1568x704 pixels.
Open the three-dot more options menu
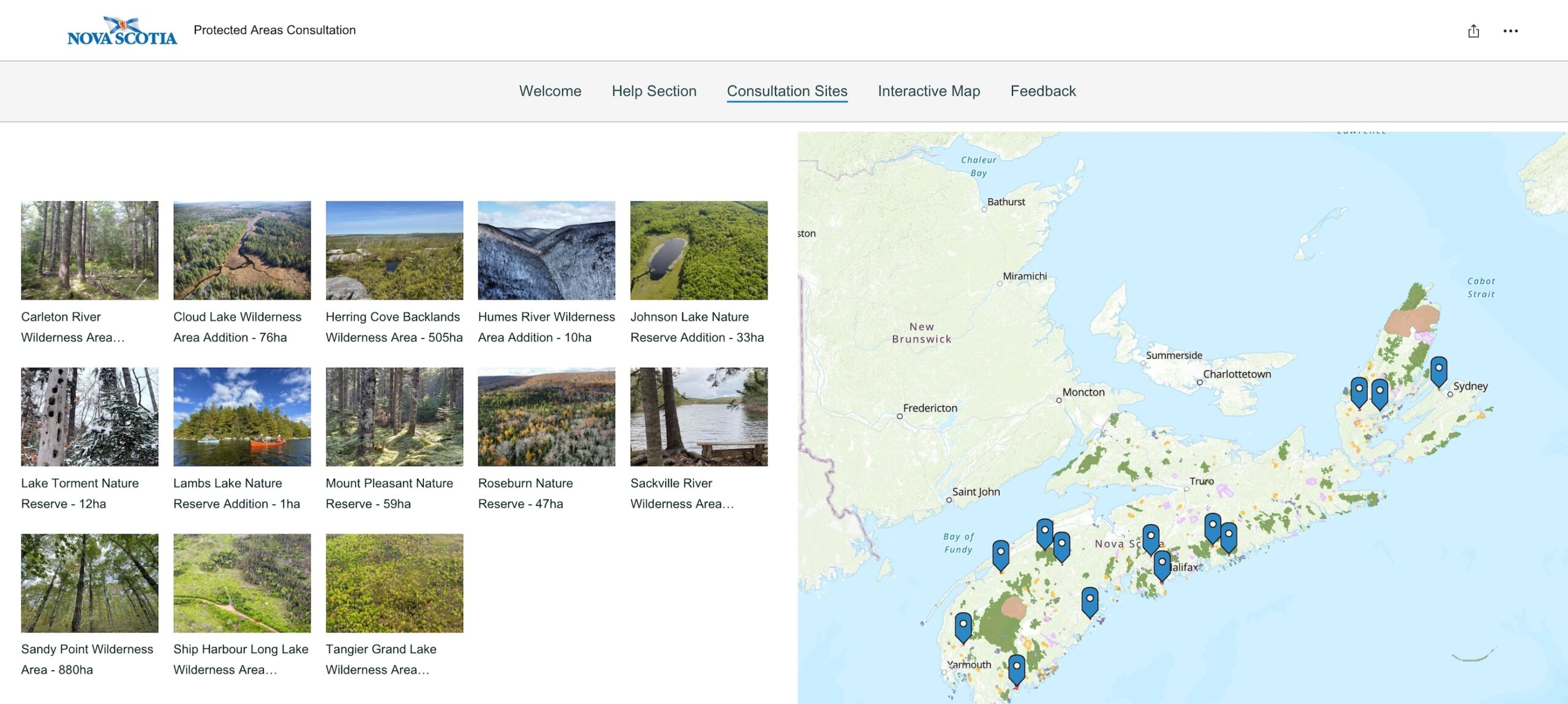[1510, 31]
